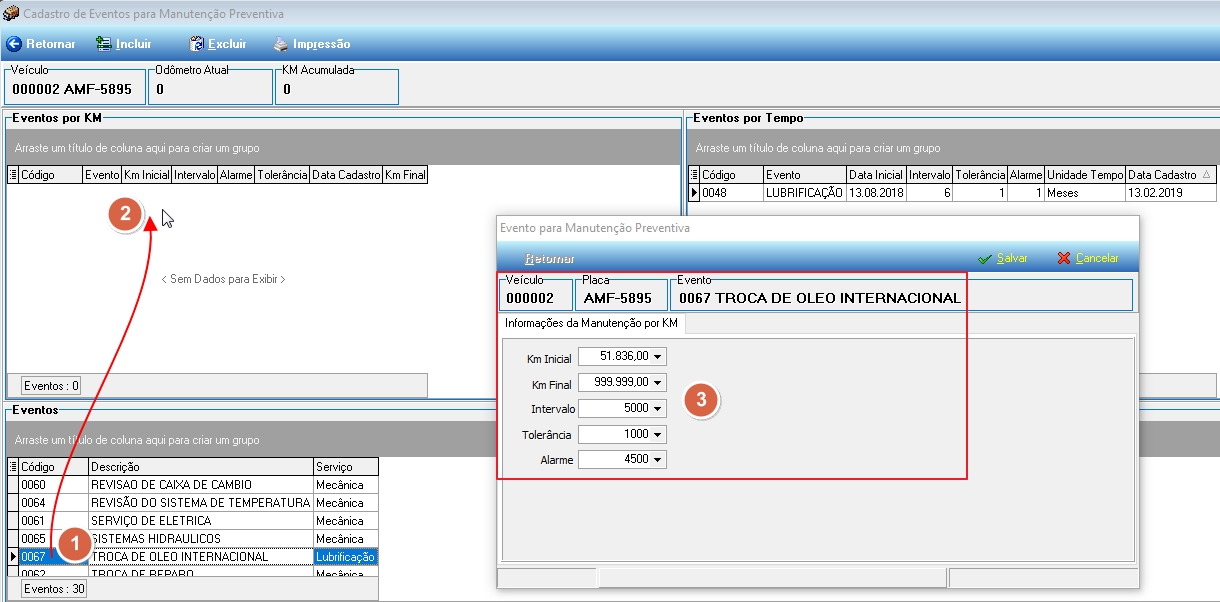Select row REVISÃO DO SISTEMA DE TEMPERATURA
This screenshot has height=602, width=1220.
point(193,503)
